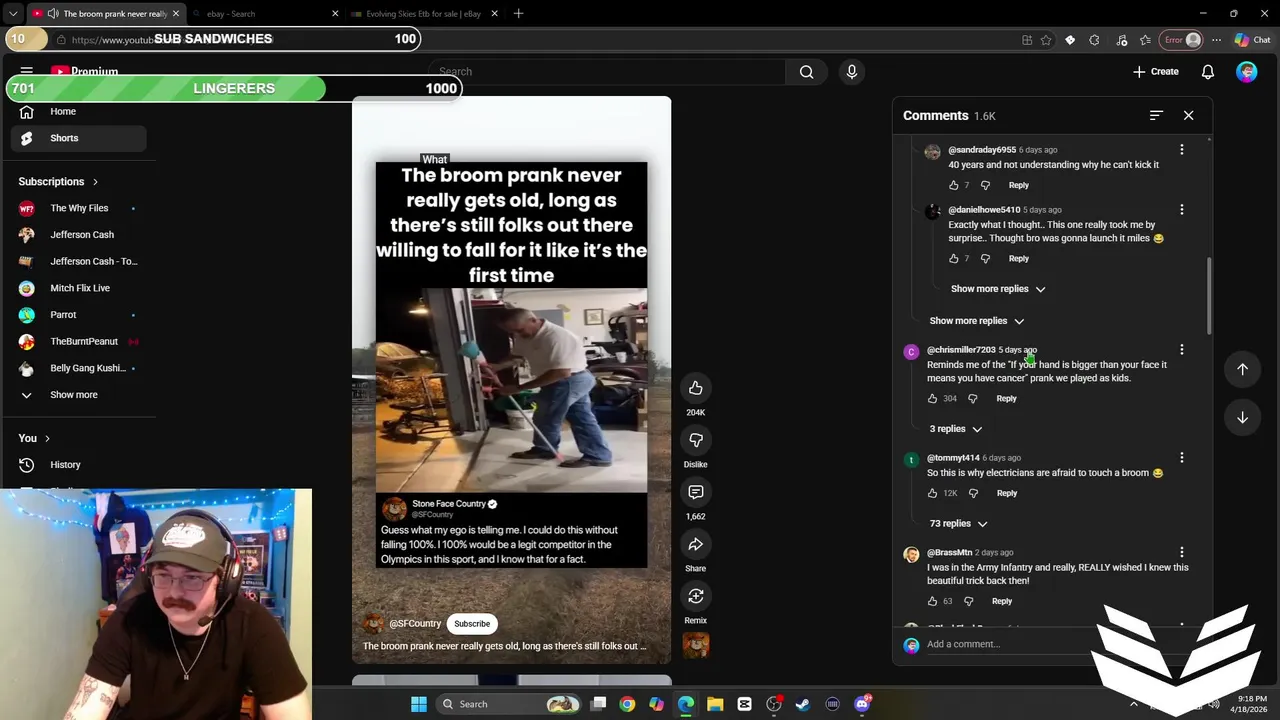This screenshot has width=1280, height=720.
Task: Open Steam from the taskbar
Action: click(802, 704)
